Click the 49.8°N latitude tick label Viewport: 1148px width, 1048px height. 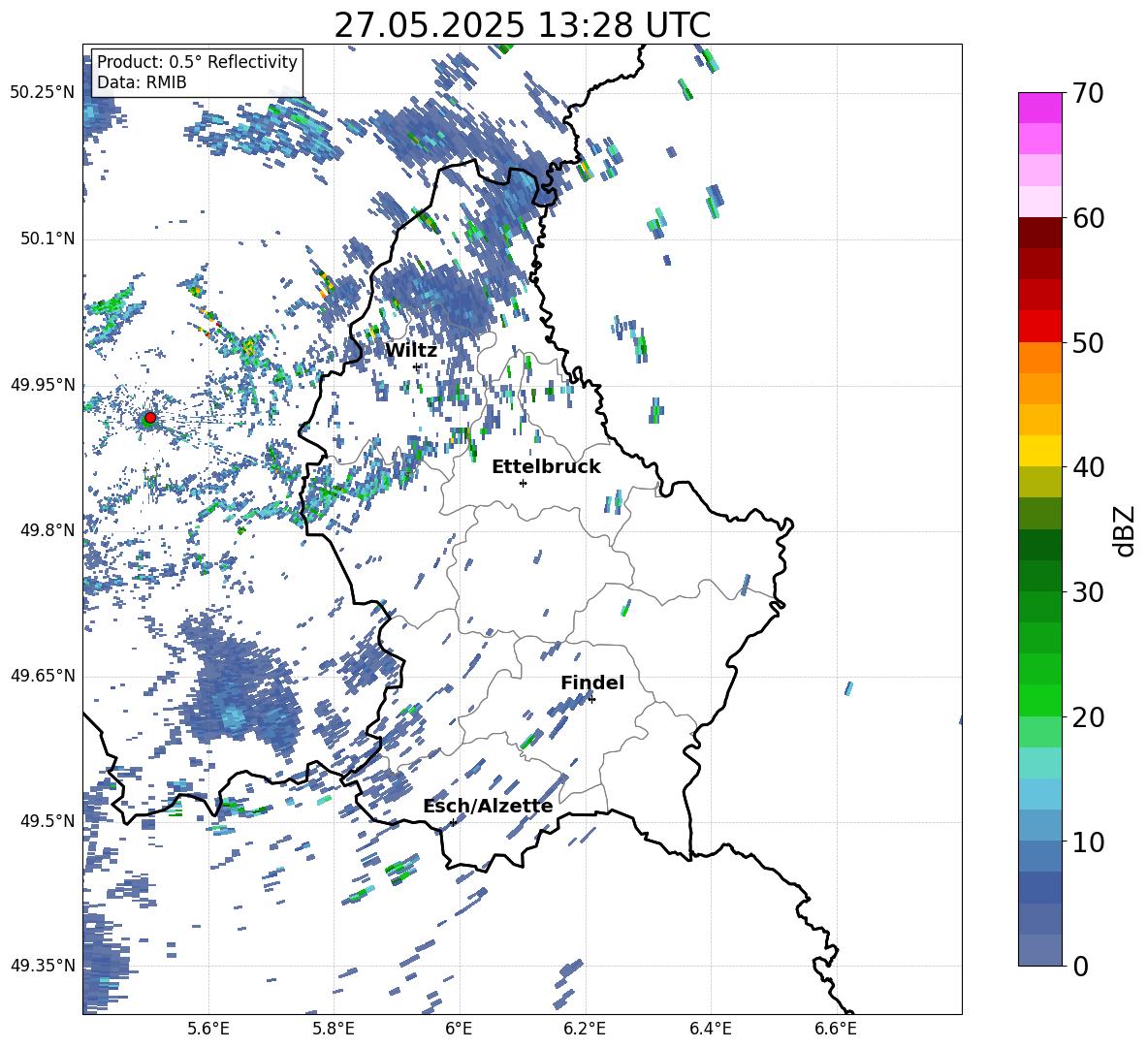[x=47, y=530]
